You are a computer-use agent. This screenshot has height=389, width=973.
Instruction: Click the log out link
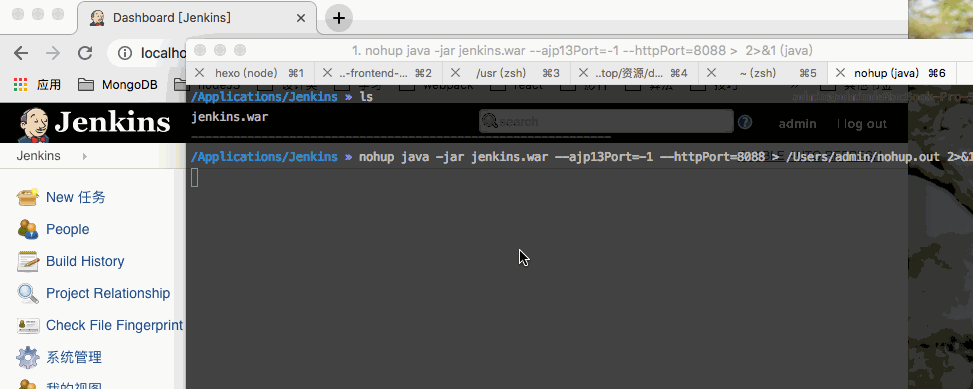coord(864,123)
